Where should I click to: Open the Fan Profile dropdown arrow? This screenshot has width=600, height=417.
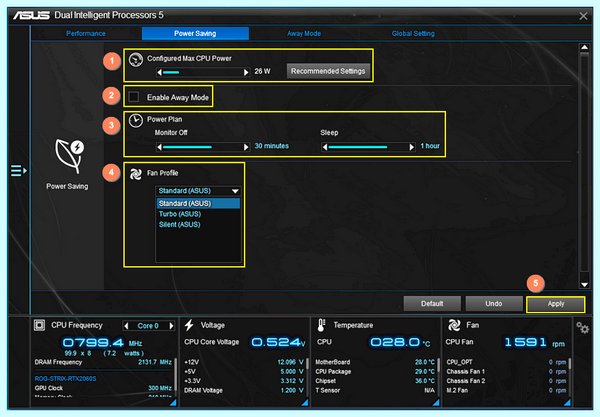click(235, 191)
